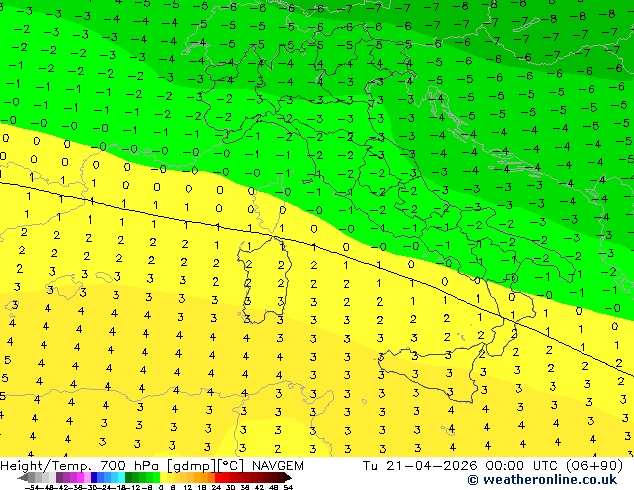This screenshot has width=634, height=490.
Task: Click the right dark-maroon arrow end of legend
Action: [289, 478]
